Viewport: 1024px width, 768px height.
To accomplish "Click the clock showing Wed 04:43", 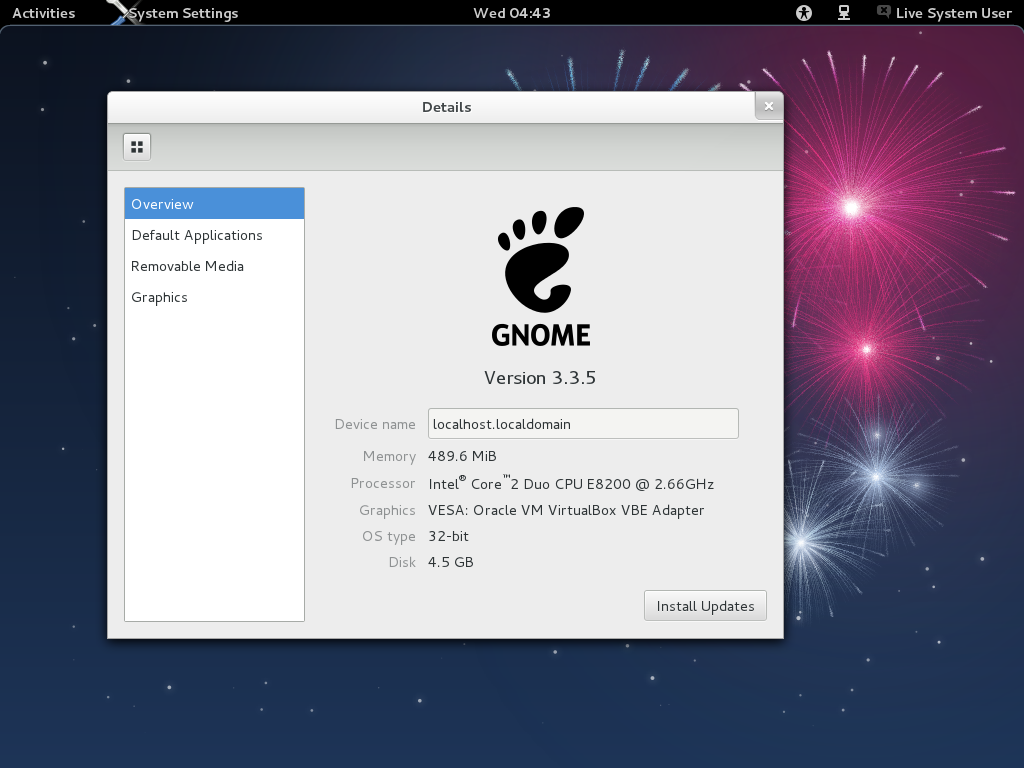I will [x=511, y=13].
